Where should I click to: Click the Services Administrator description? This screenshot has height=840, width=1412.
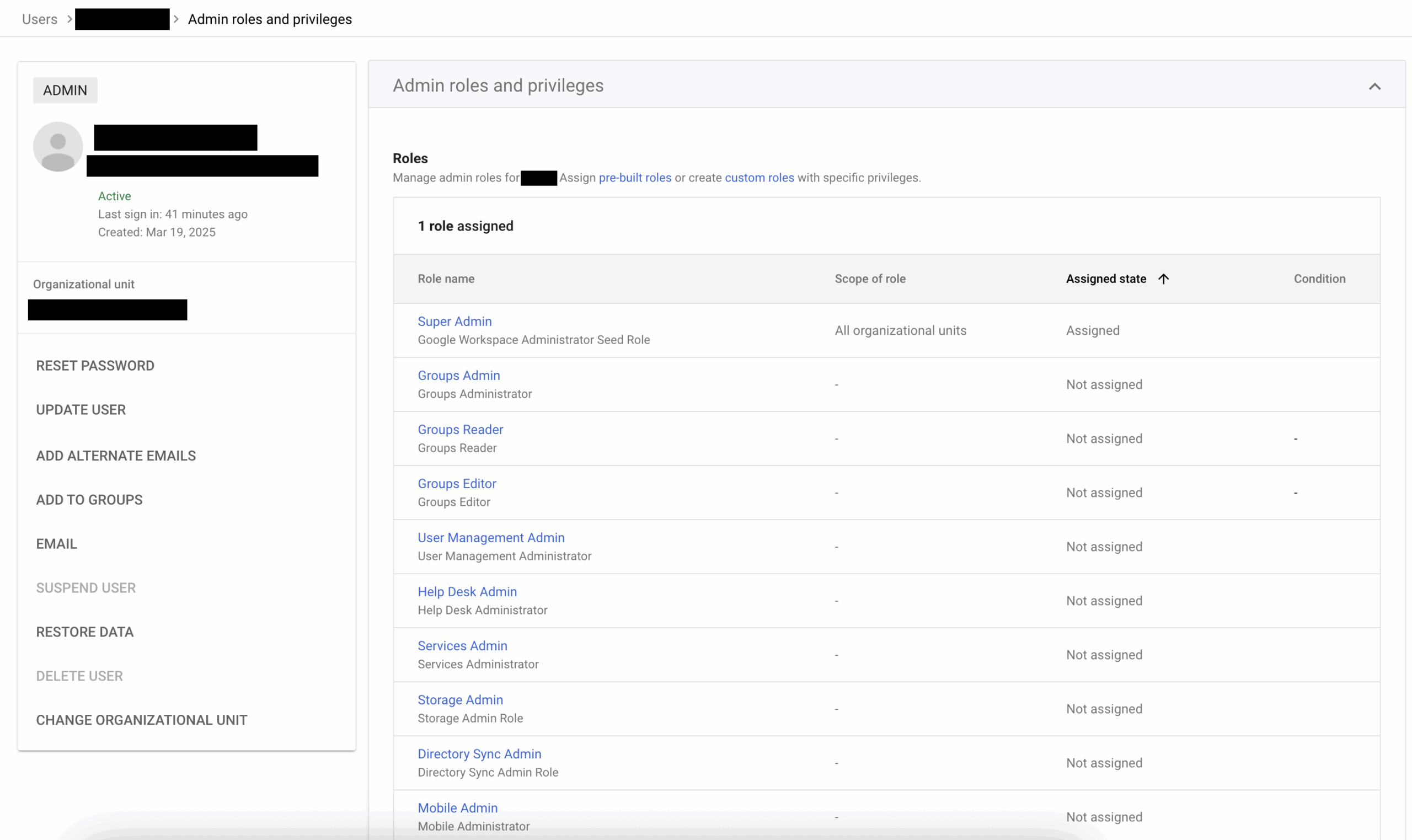[x=478, y=664]
